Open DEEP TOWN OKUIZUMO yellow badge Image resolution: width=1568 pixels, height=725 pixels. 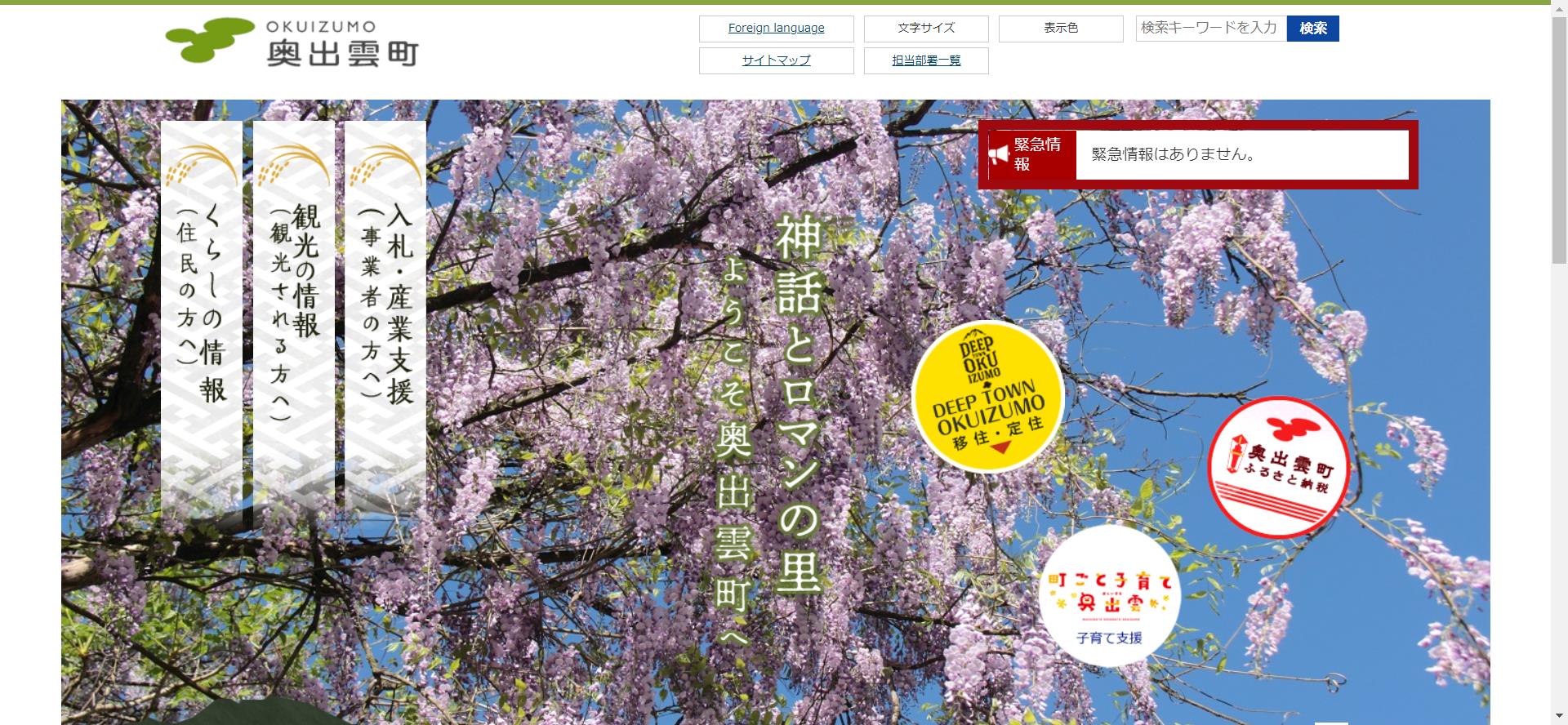click(x=987, y=397)
